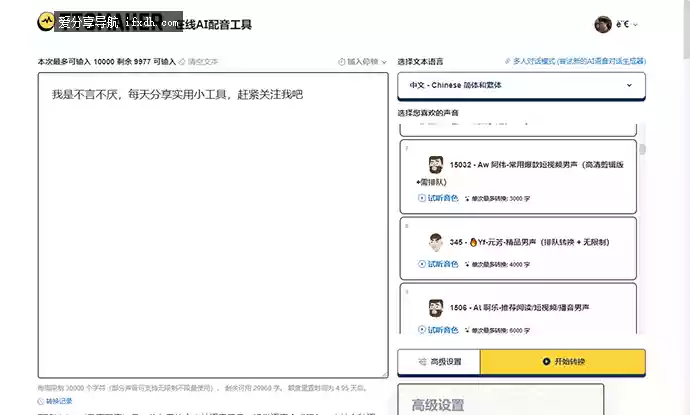Start conversion with 开始转换 button
The height and width of the screenshot is (415, 690).
563,362
